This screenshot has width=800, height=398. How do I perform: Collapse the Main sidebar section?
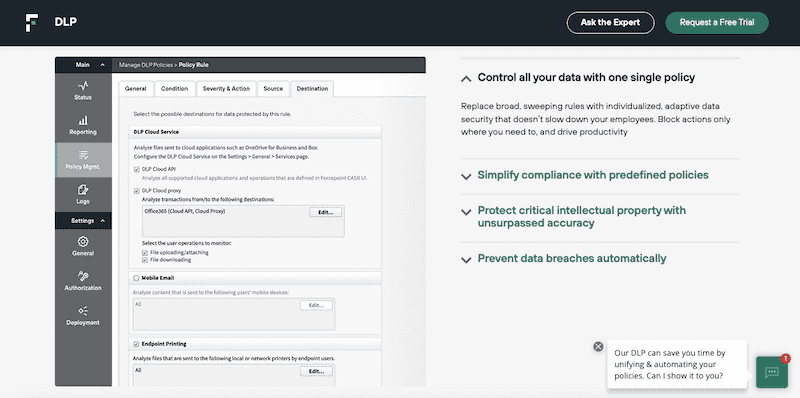tap(103, 65)
